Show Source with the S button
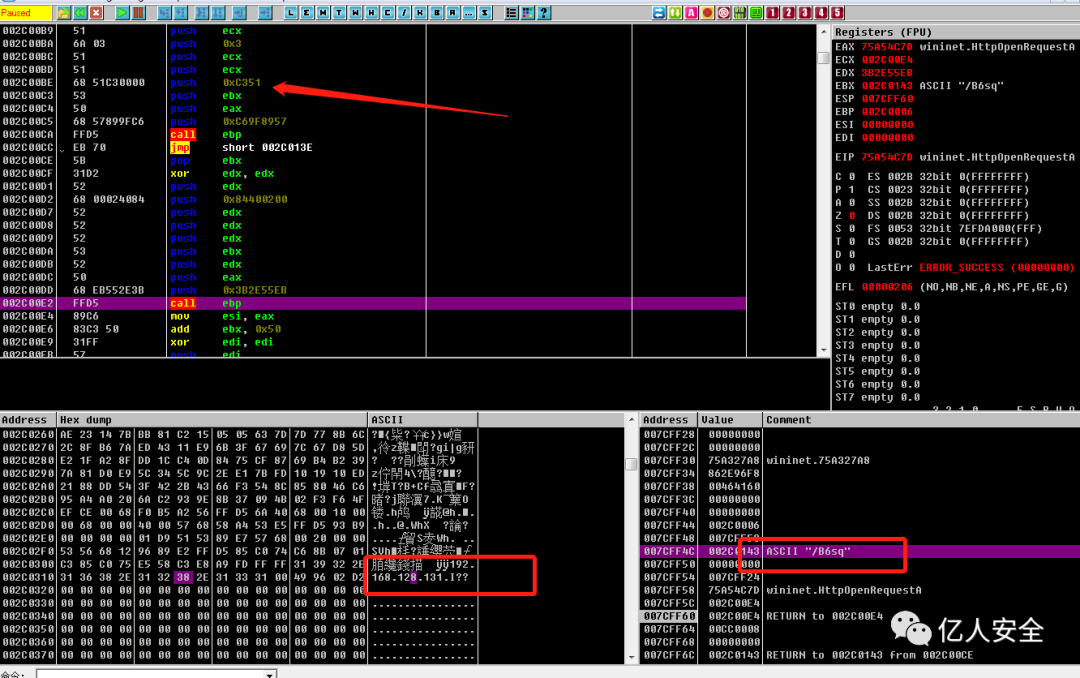 click(486, 12)
